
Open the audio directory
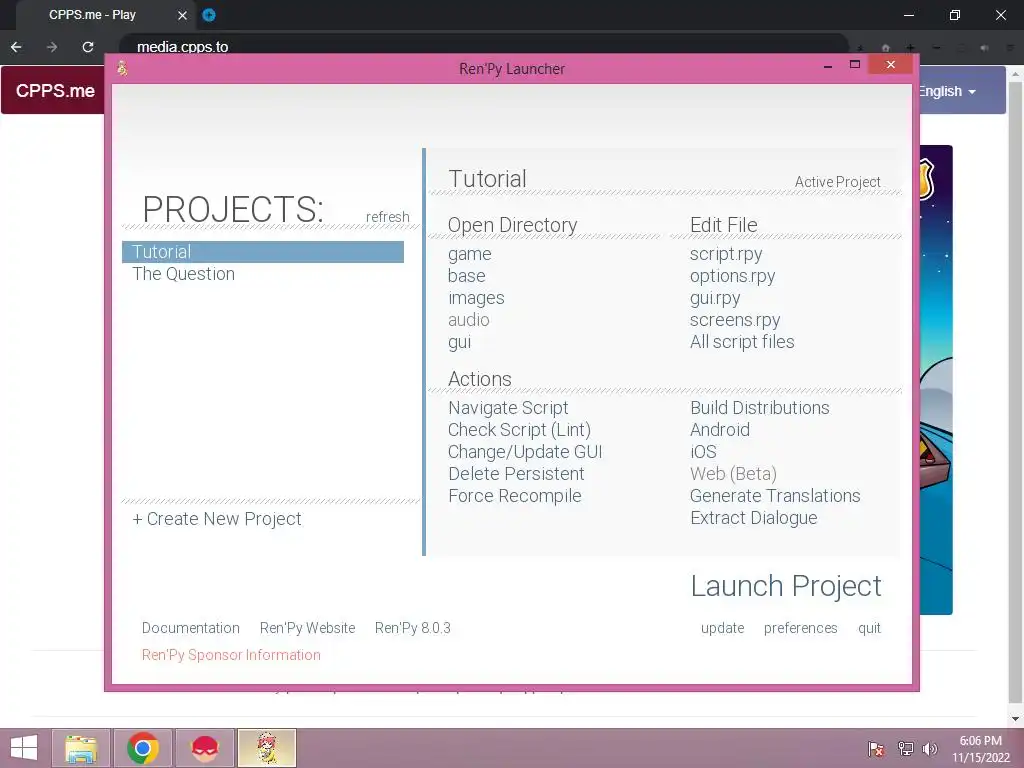pyautogui.click(x=468, y=320)
